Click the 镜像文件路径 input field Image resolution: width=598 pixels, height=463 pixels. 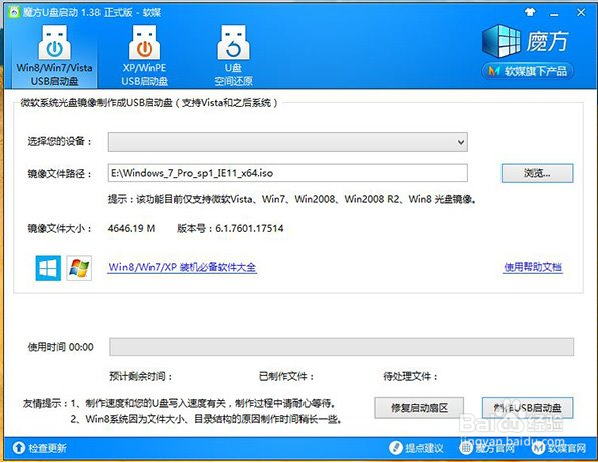tap(288, 173)
